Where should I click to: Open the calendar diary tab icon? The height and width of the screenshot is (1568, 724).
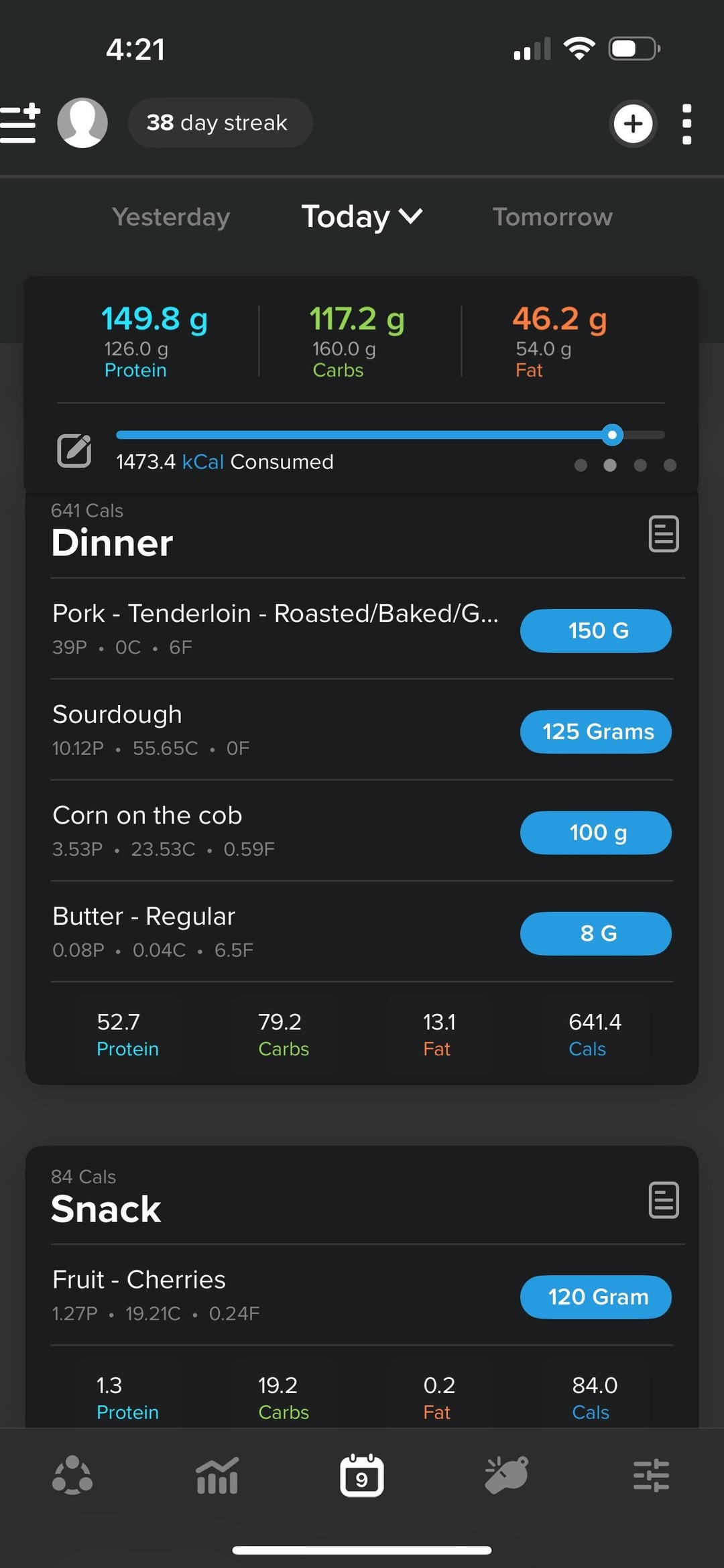(x=362, y=1476)
